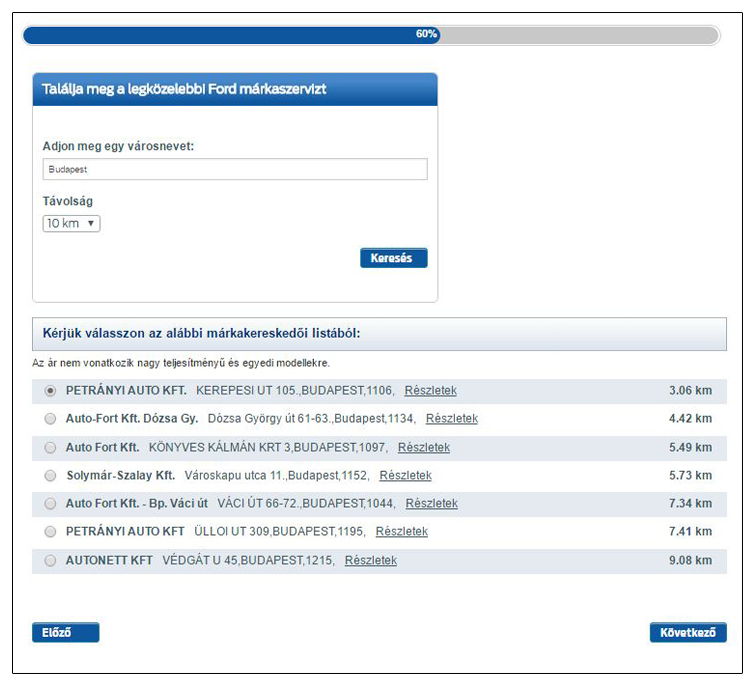The width and height of the screenshot is (755, 683).
Task: Select the PETRÁNYI AUTO KFT. Kerepesi radio button
Action: [x=50, y=391]
